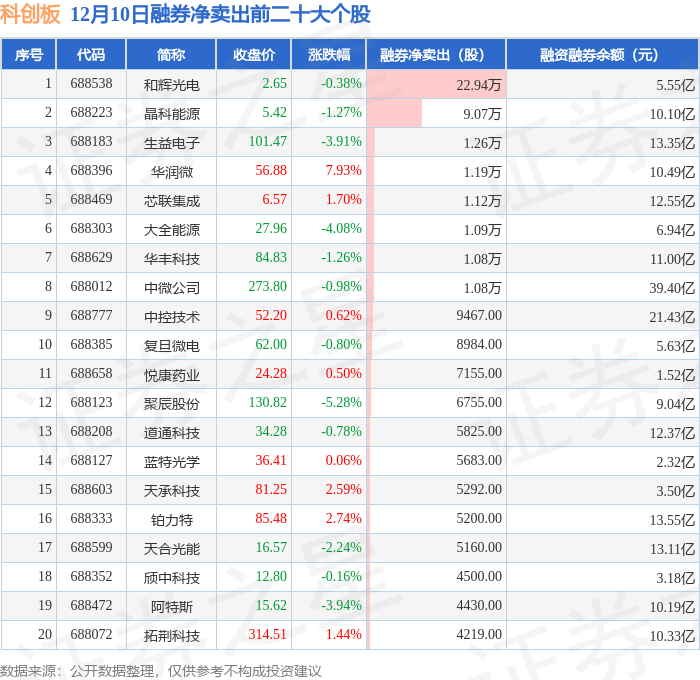This screenshot has height=680, width=700.
Task: Click the 数据来源 footer note
Action: [161, 671]
